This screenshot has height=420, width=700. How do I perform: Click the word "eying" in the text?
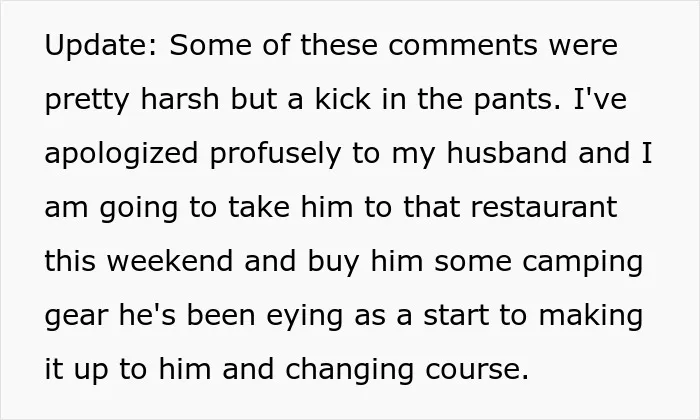304,317
